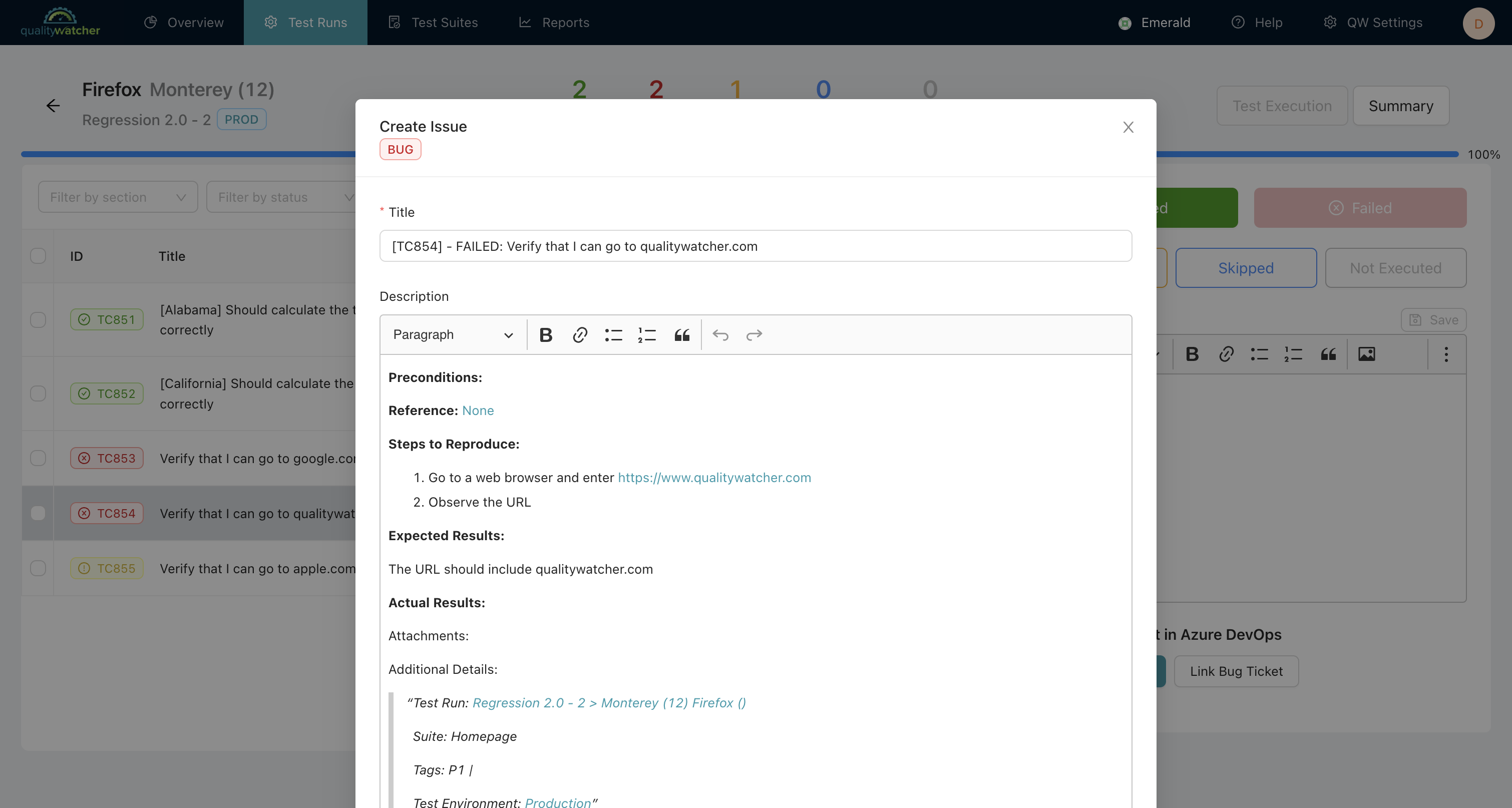Open the Help menu
The height and width of the screenshot is (808, 1512).
click(x=1257, y=23)
